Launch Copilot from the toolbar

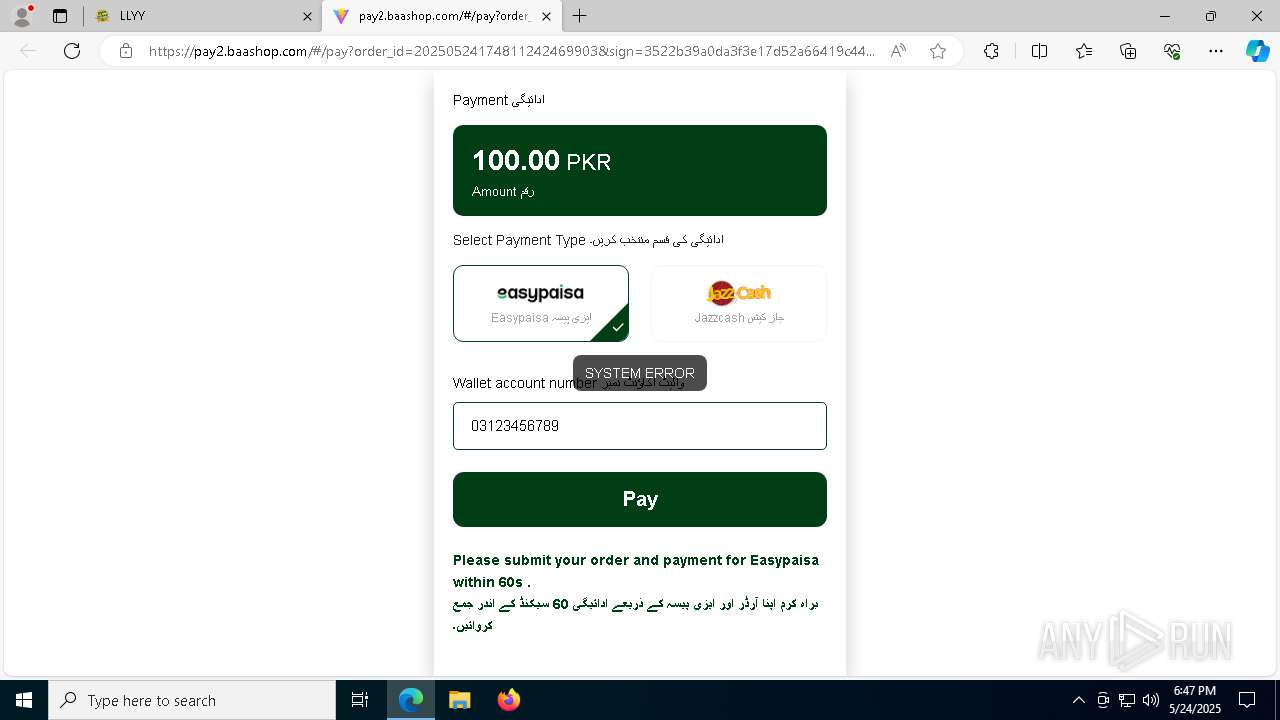(x=1257, y=51)
